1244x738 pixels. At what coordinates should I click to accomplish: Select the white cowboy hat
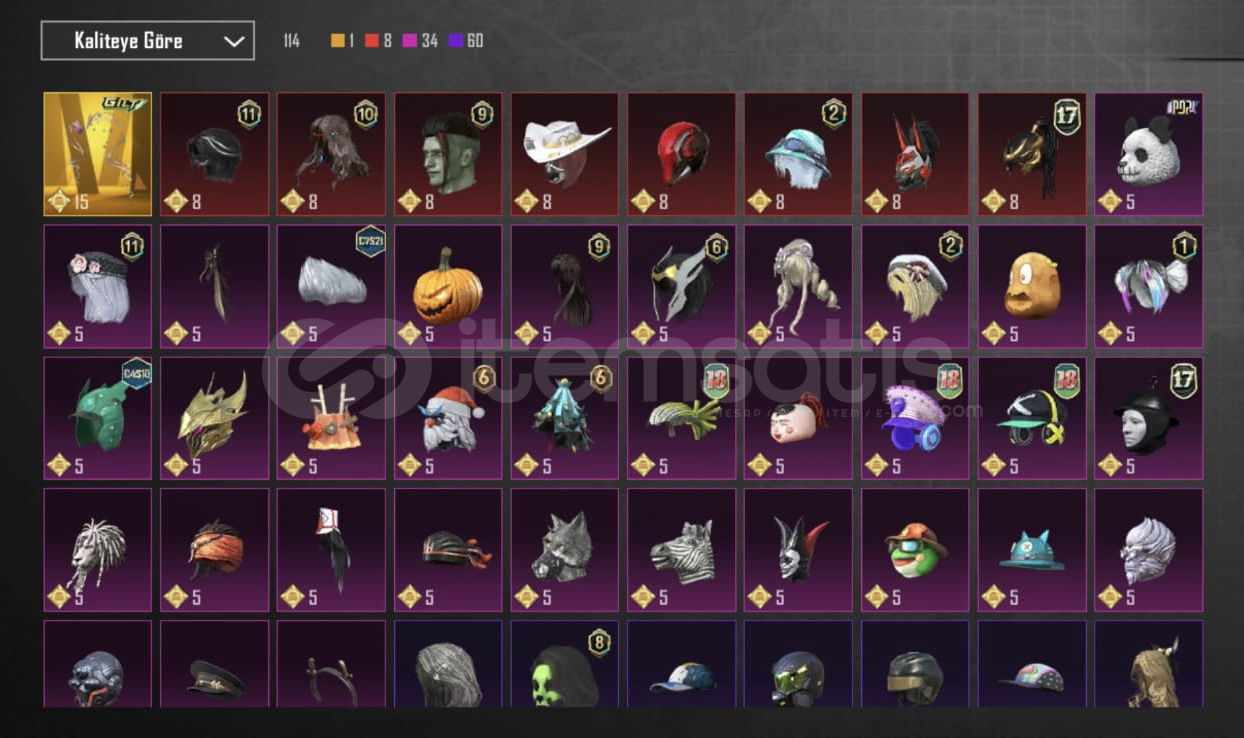[565, 154]
